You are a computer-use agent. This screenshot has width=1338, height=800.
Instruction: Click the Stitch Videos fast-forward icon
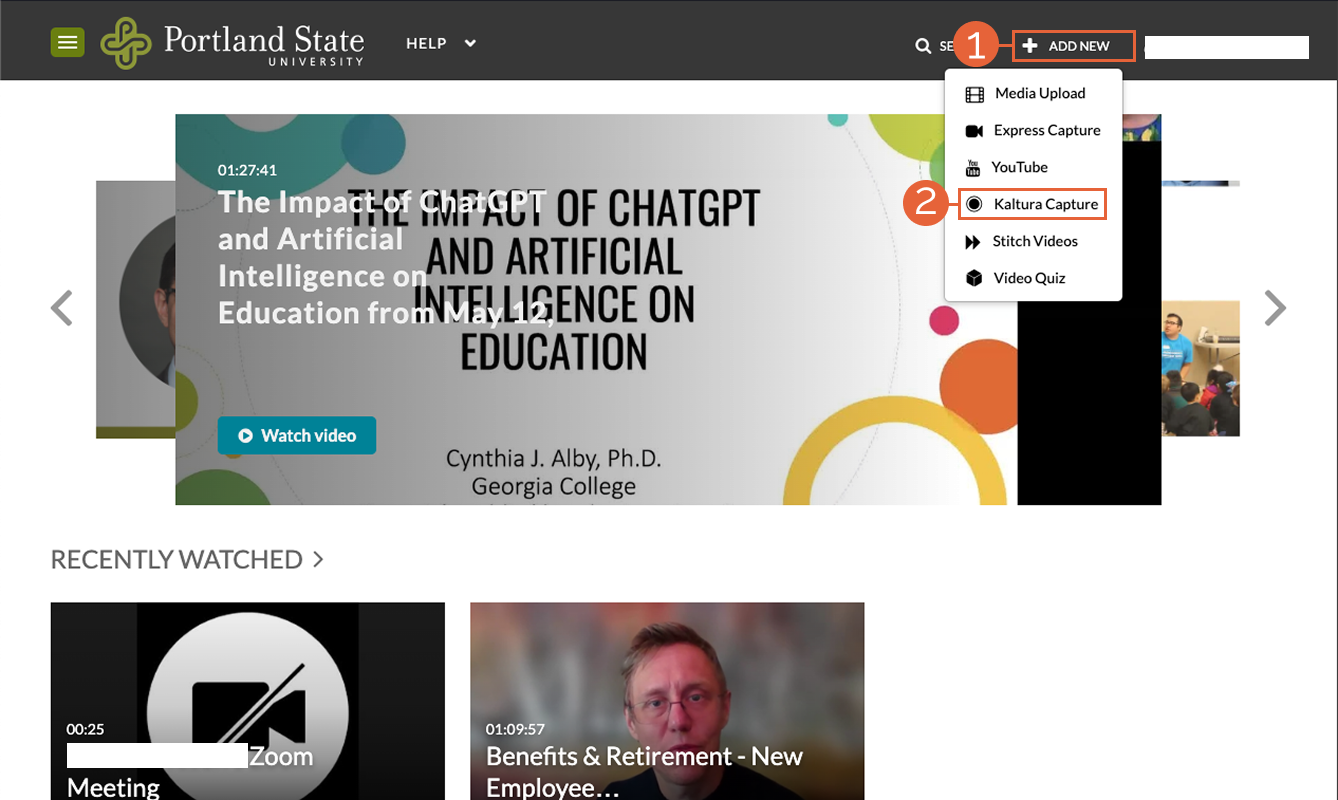pos(973,242)
